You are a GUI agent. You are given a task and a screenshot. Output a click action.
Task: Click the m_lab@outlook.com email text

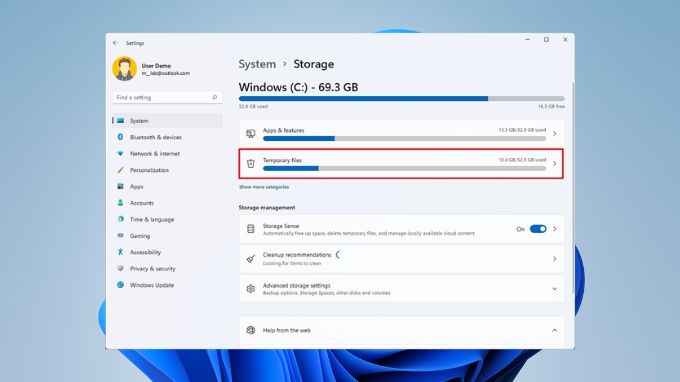pyautogui.click(x=166, y=73)
